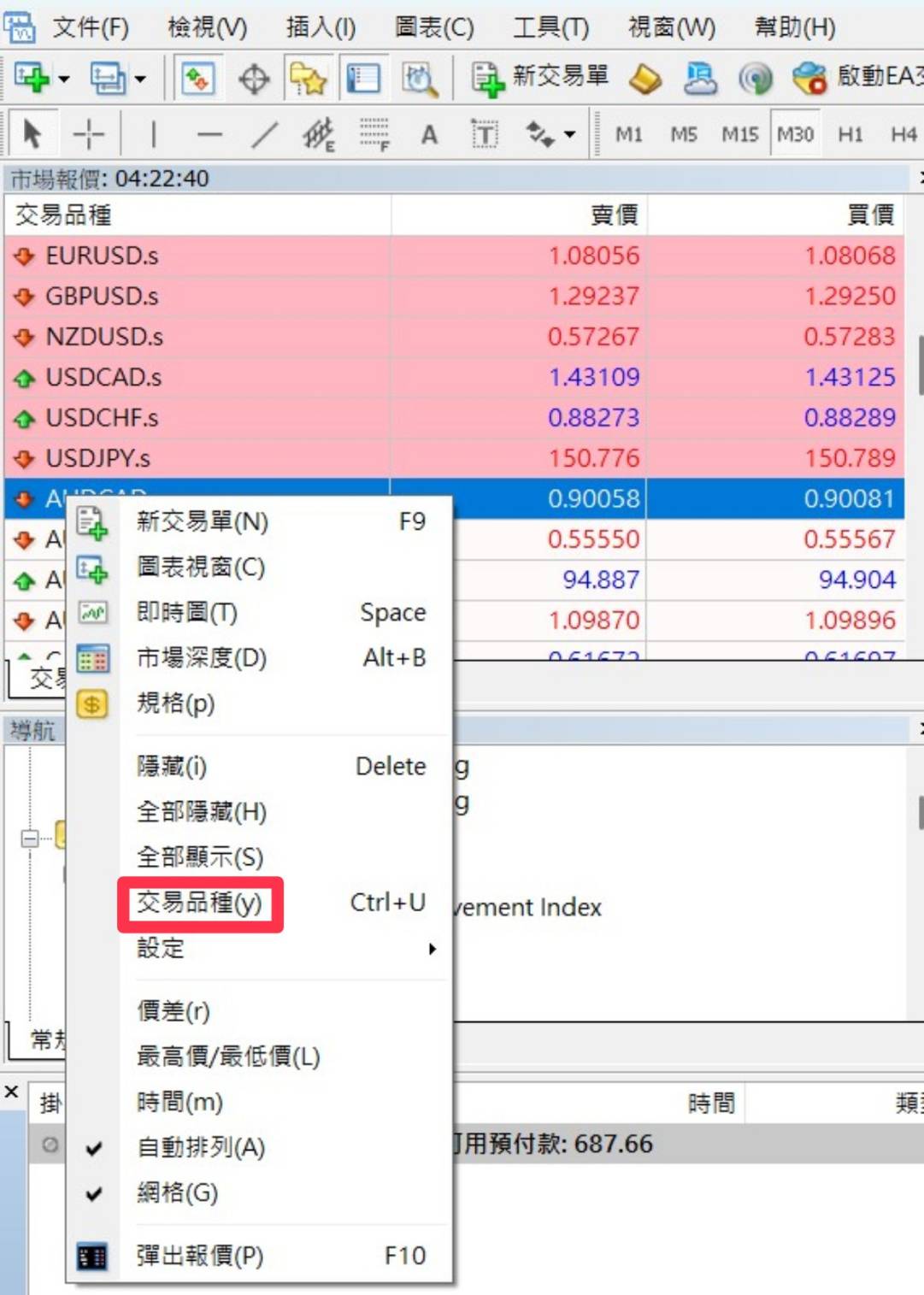The image size is (924, 1295).
Task: Click the yellow MetaEditor diamond icon
Action: pyautogui.click(x=645, y=79)
